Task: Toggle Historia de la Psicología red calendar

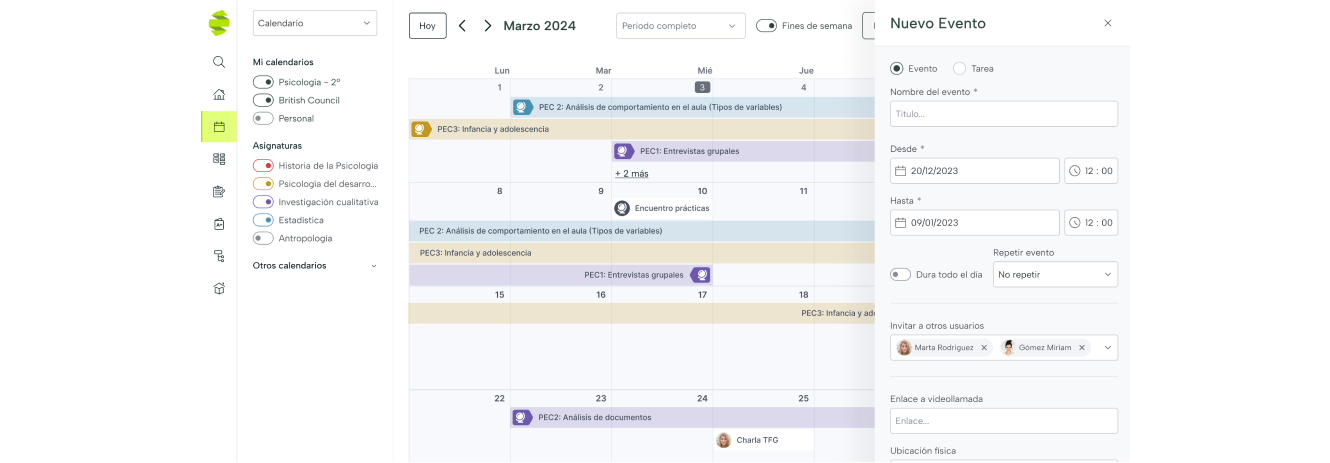Action: tap(263, 166)
